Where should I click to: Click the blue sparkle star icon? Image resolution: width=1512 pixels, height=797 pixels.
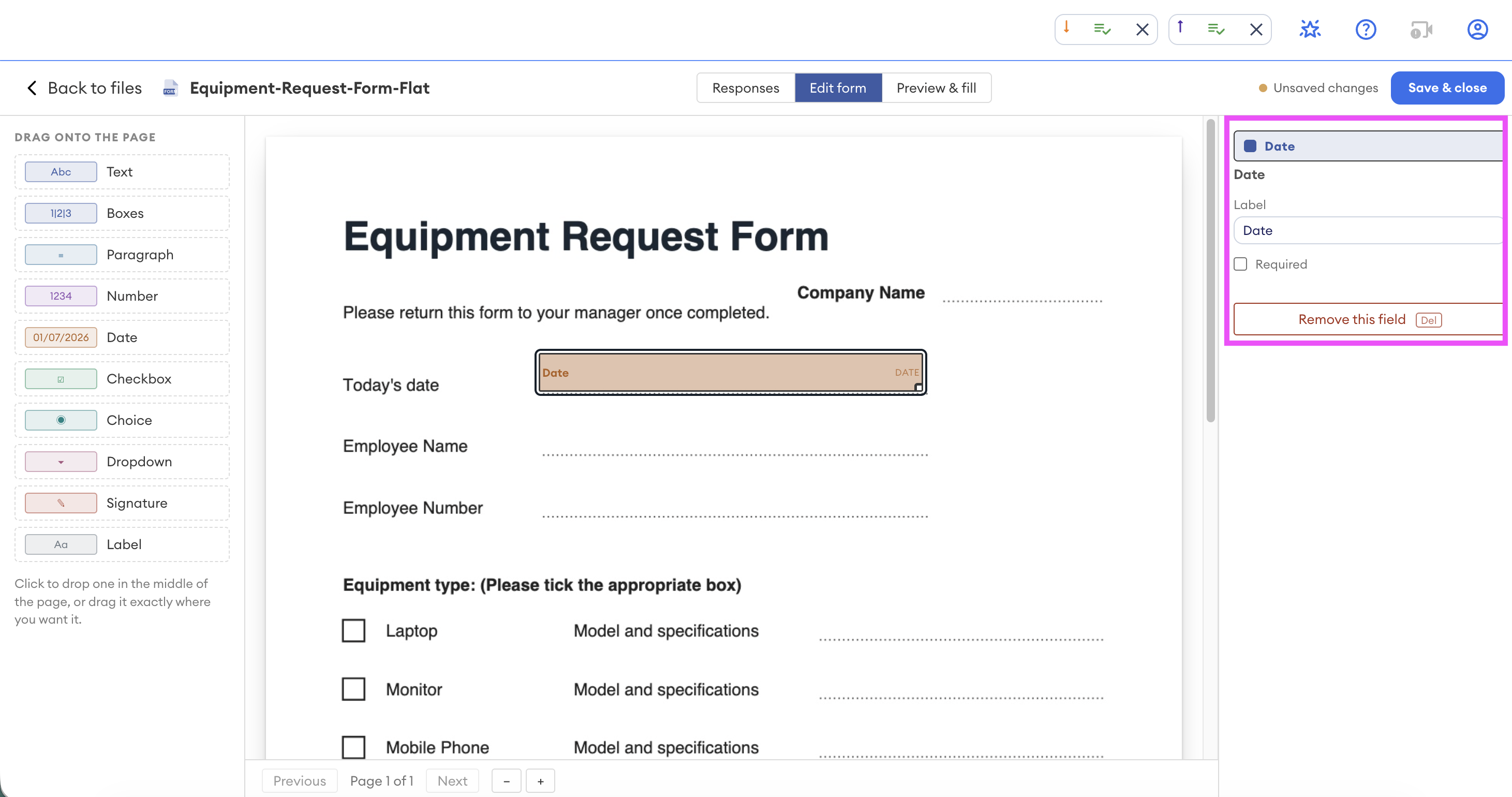click(x=1310, y=29)
